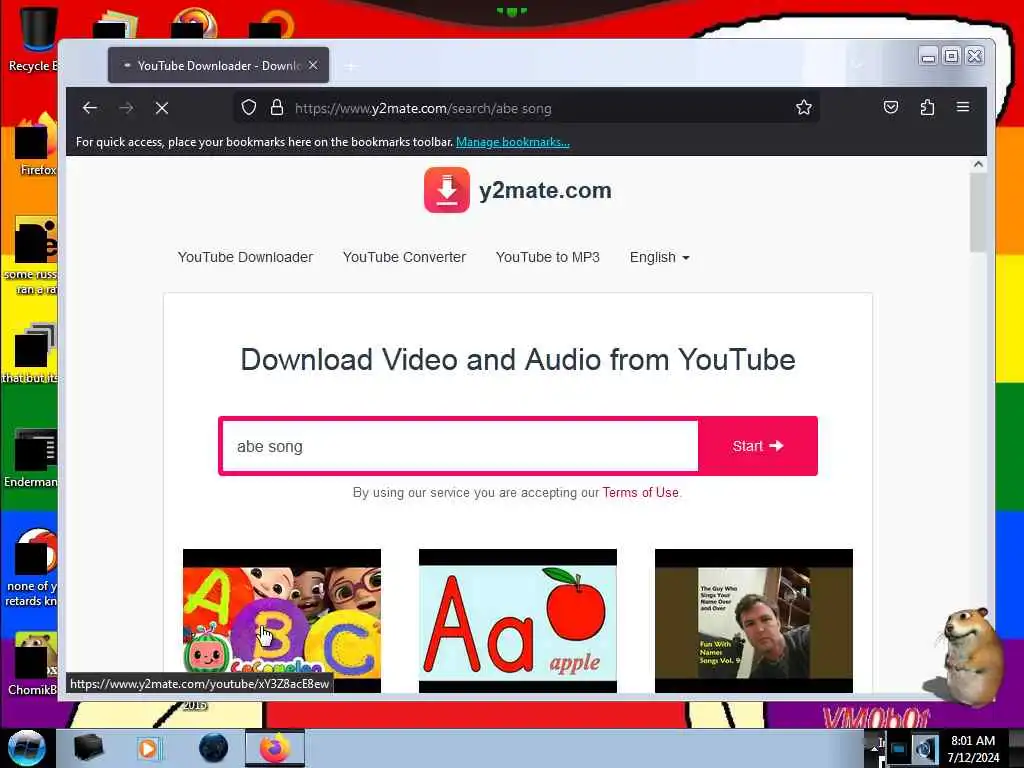This screenshot has width=1024, height=768.
Task: Select the ChomikBox desktop icon
Action: 33,663
